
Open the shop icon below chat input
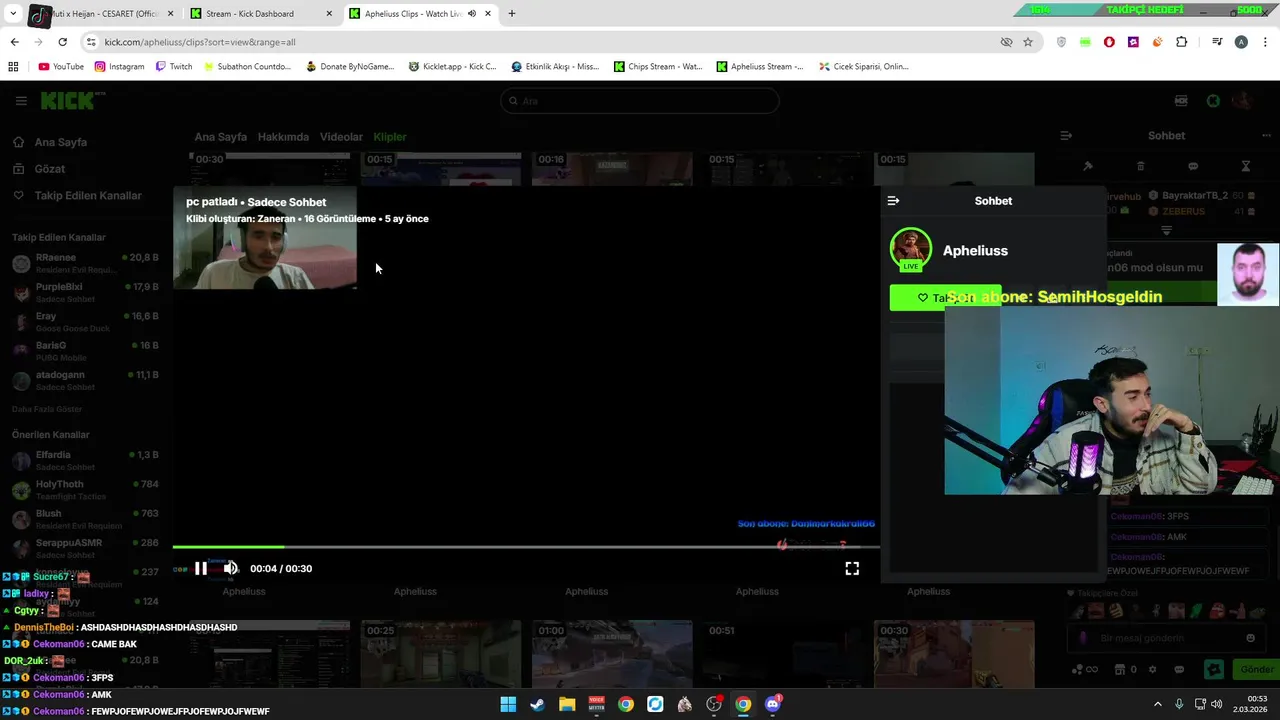pos(1120,669)
